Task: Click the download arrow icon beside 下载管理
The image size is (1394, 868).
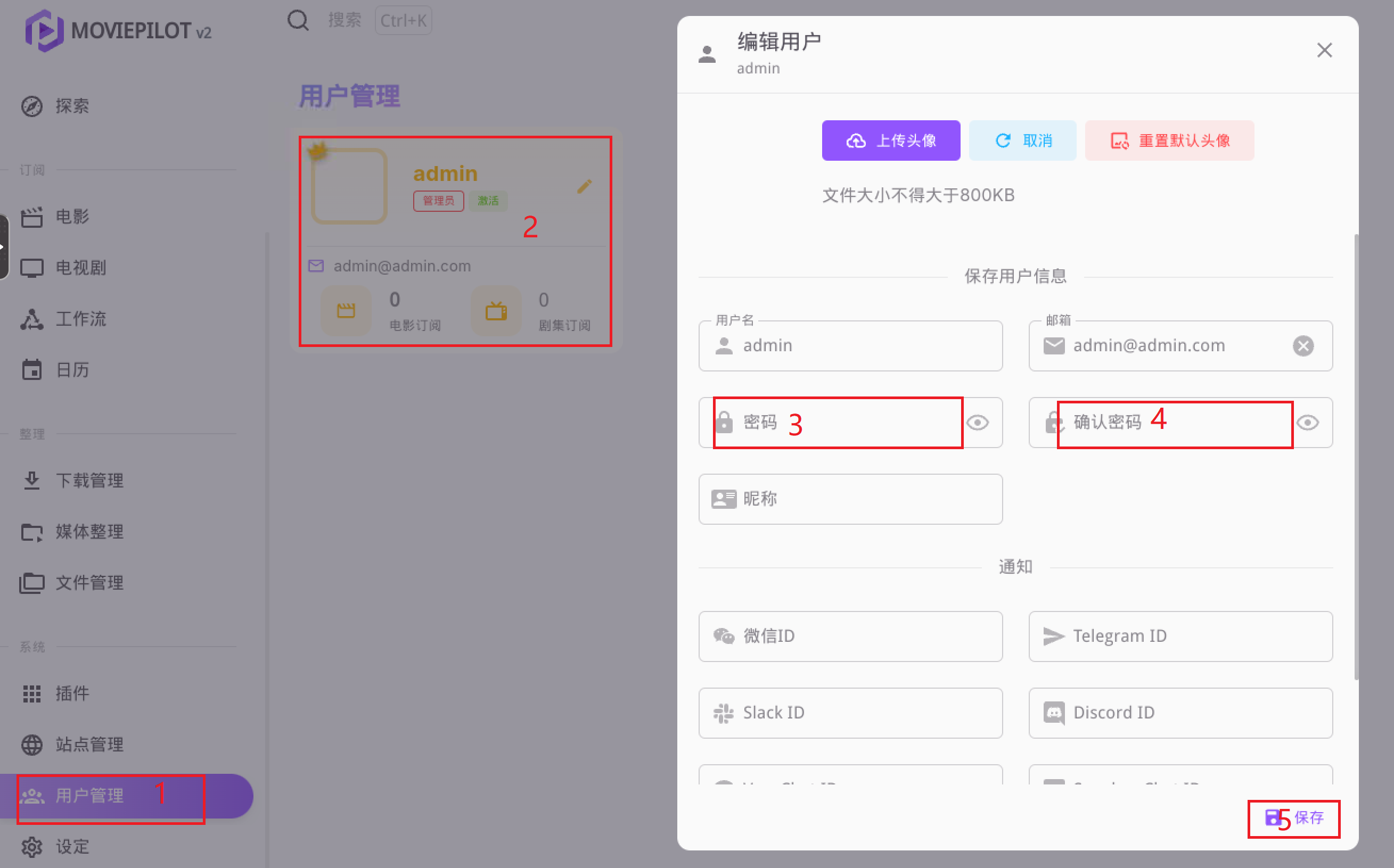Action: pos(31,481)
